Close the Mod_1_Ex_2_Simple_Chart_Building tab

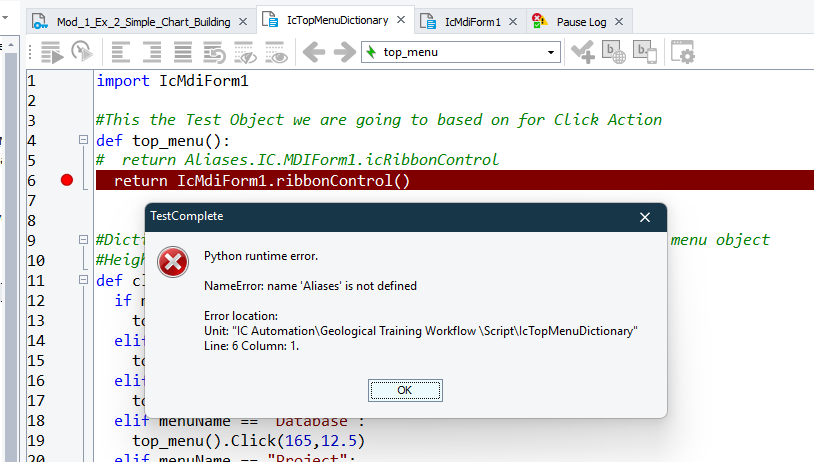[x=242, y=22]
